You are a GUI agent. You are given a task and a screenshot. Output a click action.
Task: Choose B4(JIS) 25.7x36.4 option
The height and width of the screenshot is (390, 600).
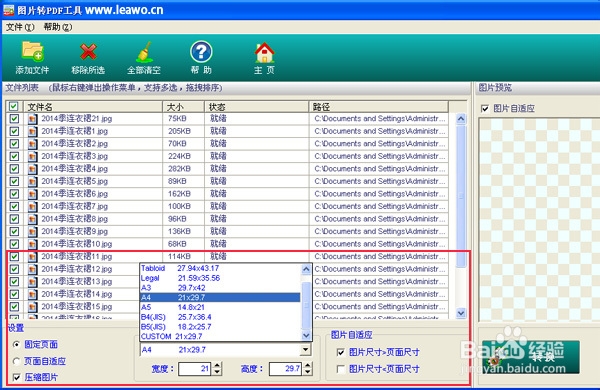tap(220, 317)
